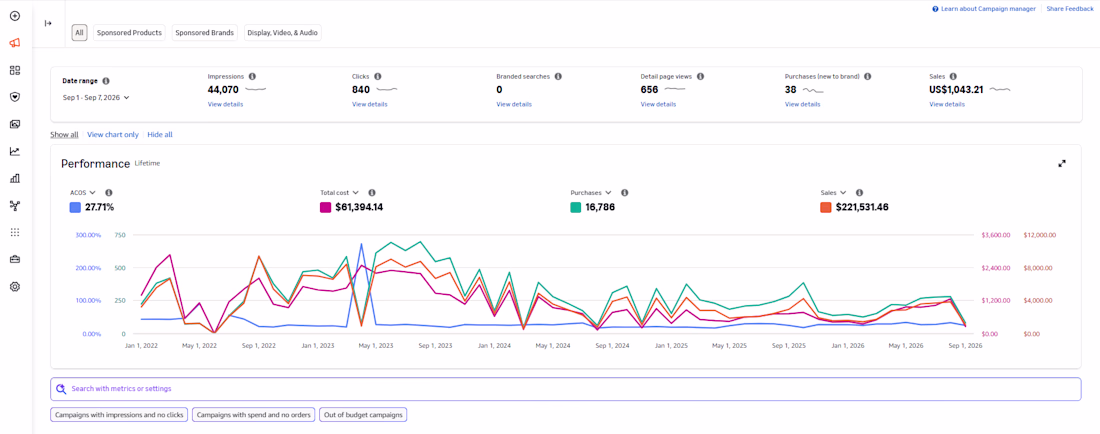Click the Search with metrics or settings field

(x=565, y=389)
